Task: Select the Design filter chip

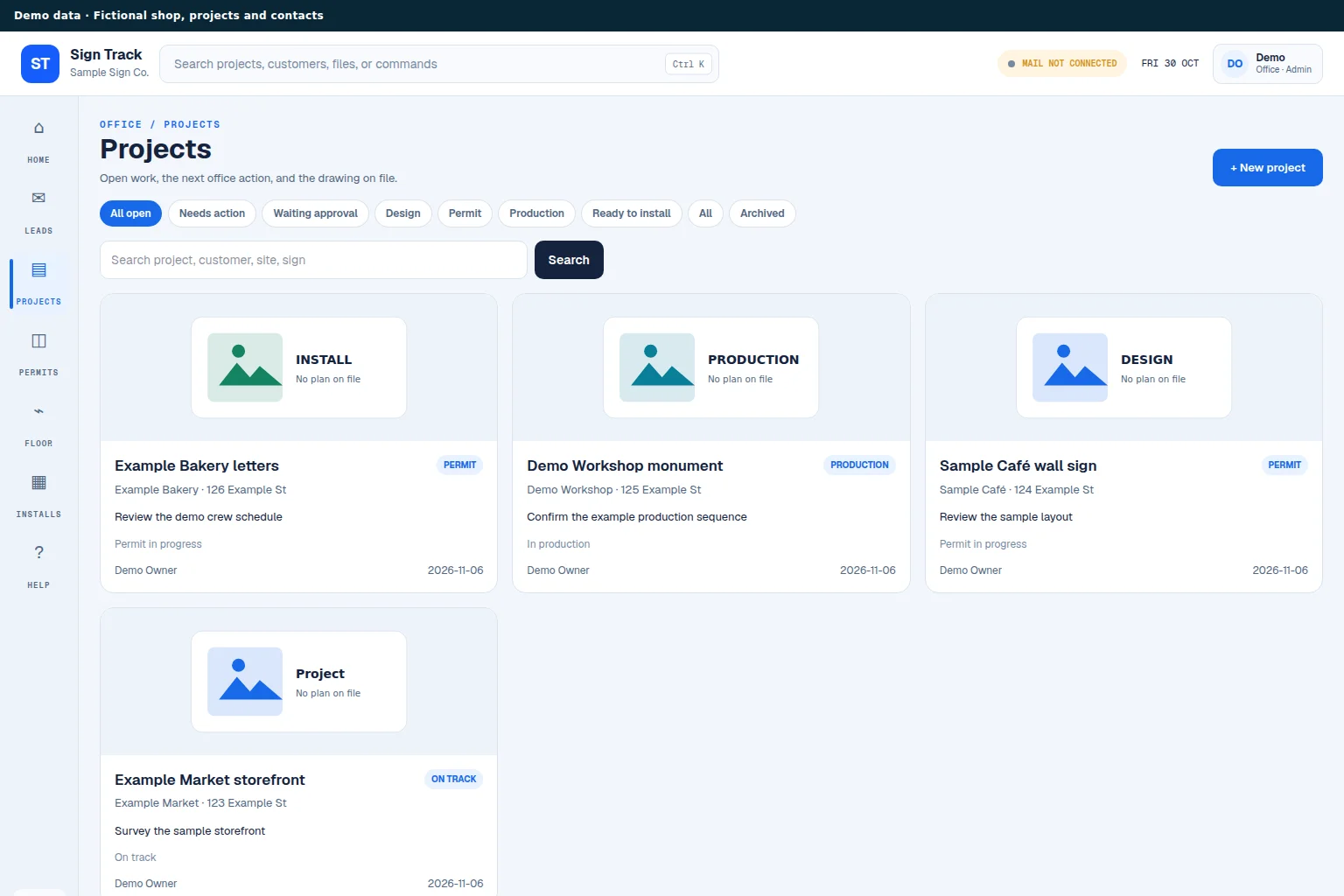Action: coord(402,213)
